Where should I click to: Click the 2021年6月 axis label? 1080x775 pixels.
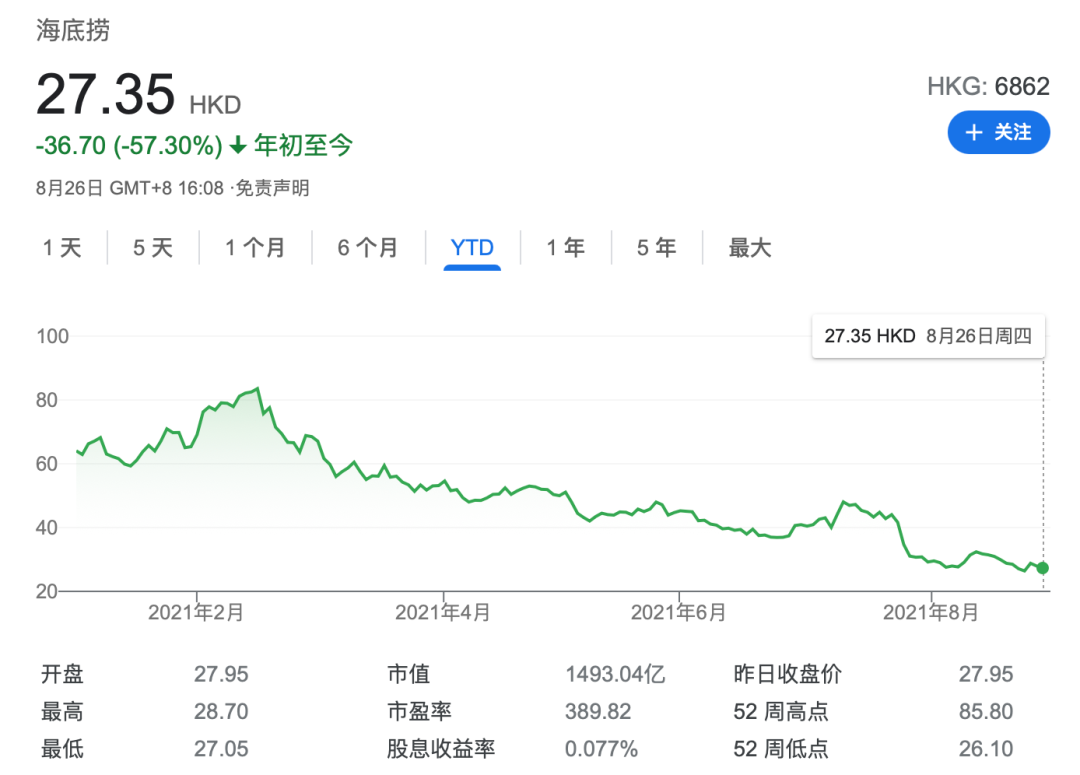point(679,612)
